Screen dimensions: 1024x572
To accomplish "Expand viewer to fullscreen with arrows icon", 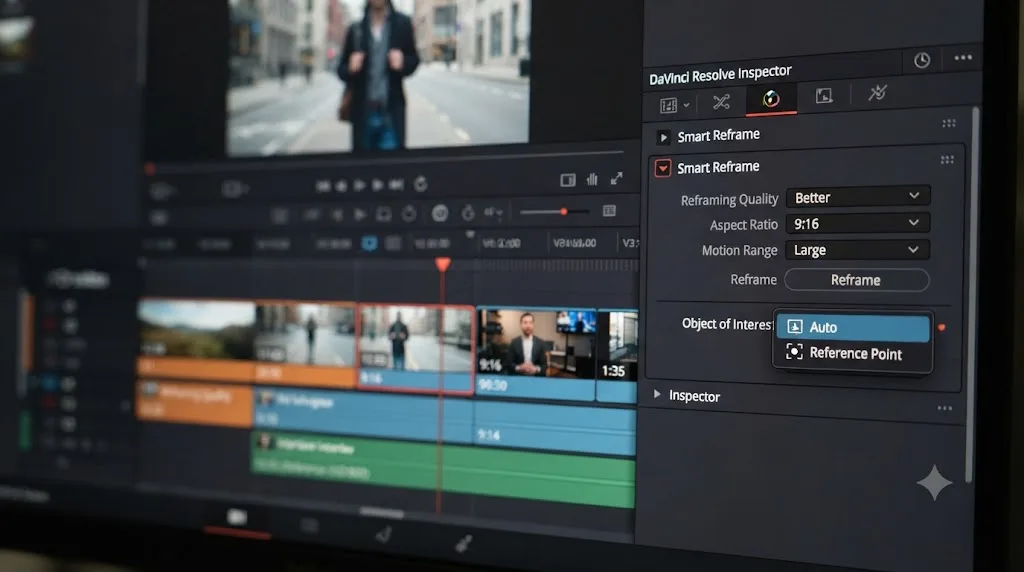I will click(616, 178).
